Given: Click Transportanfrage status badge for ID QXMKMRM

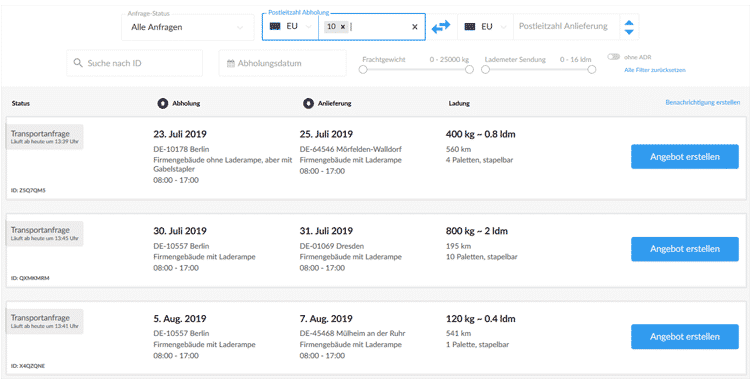Looking at the screenshot, I should pos(44,233).
